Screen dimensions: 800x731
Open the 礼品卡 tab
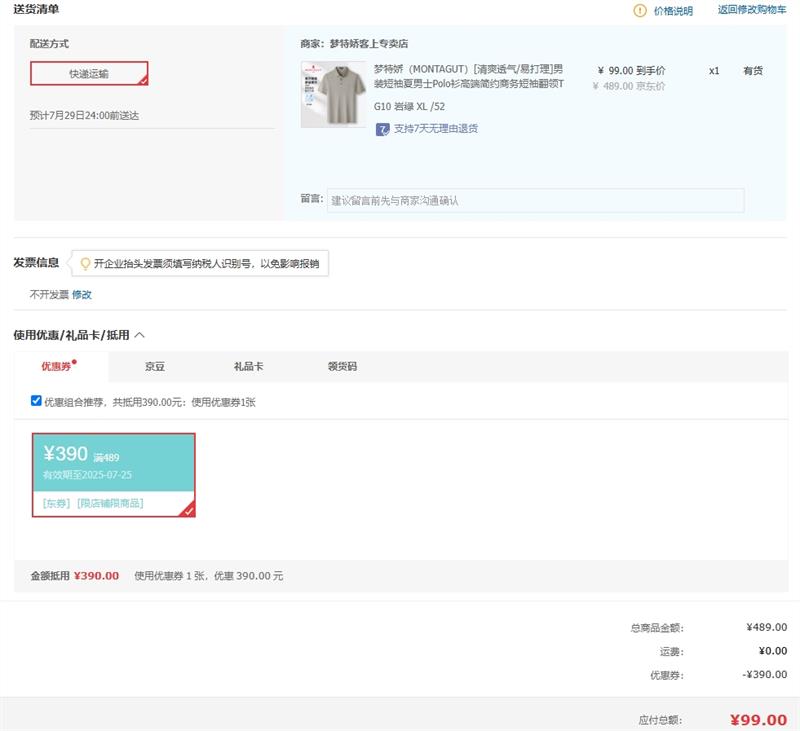point(248,367)
